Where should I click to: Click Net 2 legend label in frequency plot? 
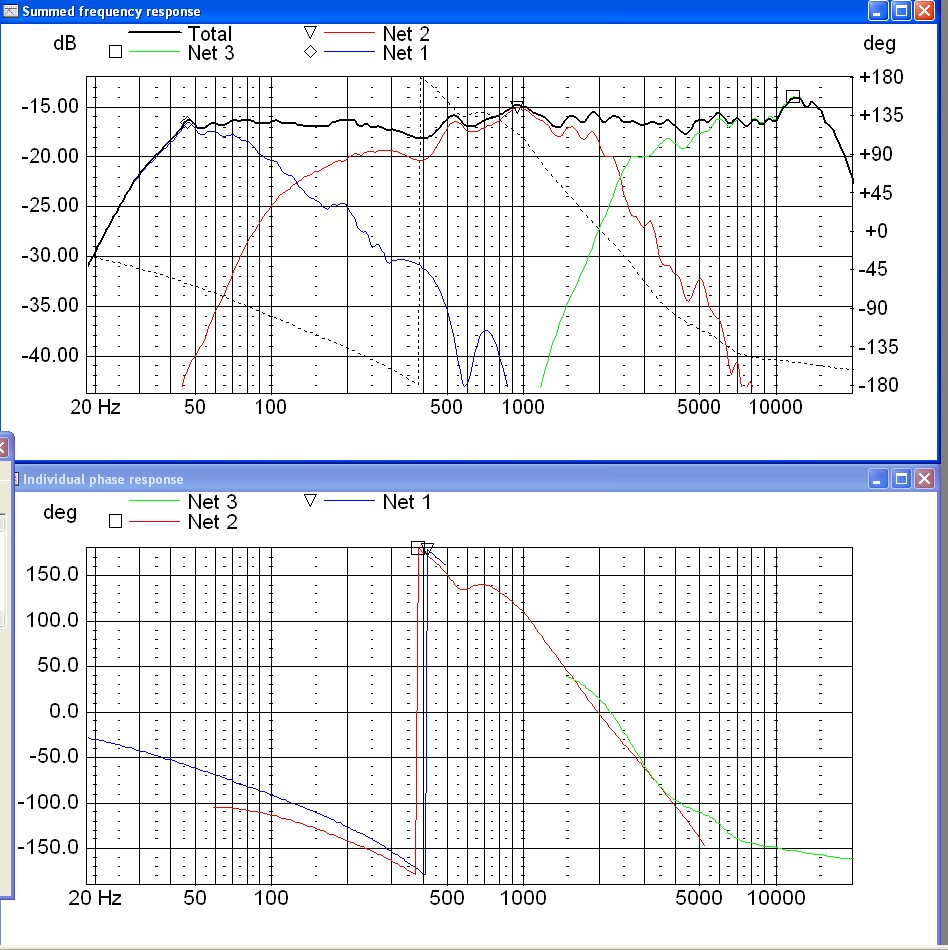pyautogui.click(x=406, y=34)
